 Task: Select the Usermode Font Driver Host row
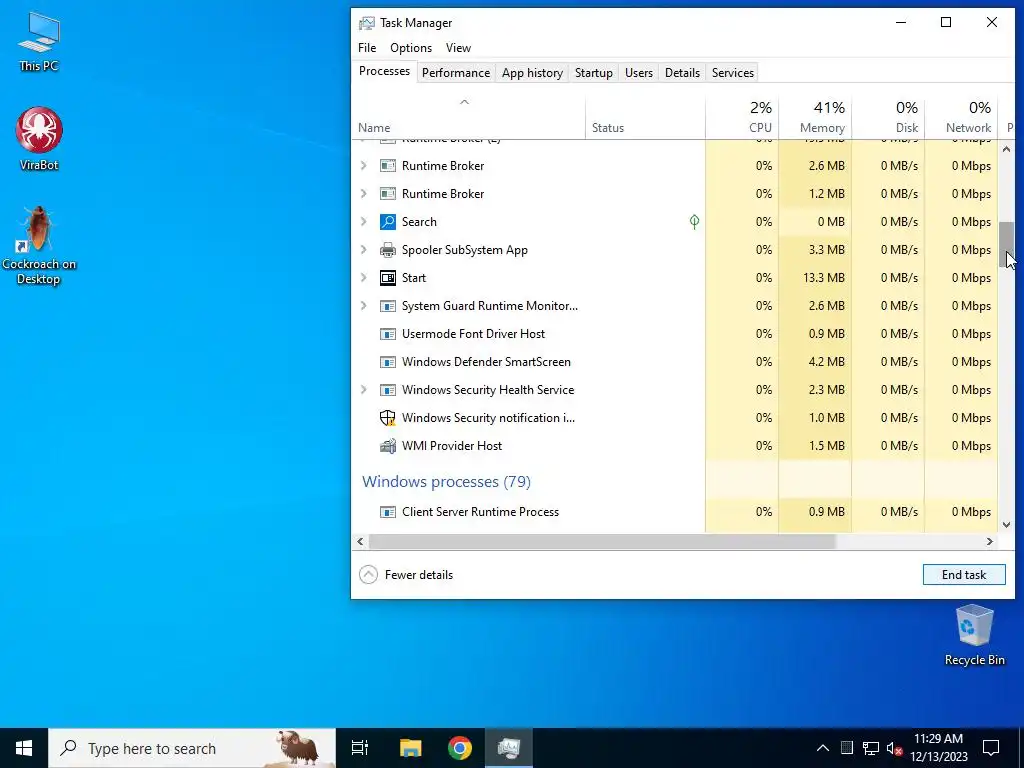675,334
